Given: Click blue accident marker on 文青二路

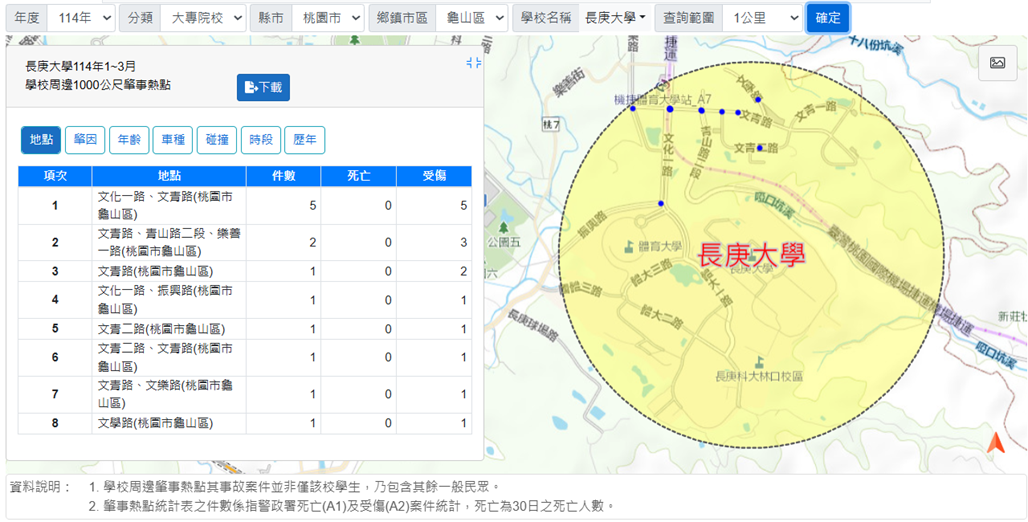Looking at the screenshot, I should tap(760, 148).
